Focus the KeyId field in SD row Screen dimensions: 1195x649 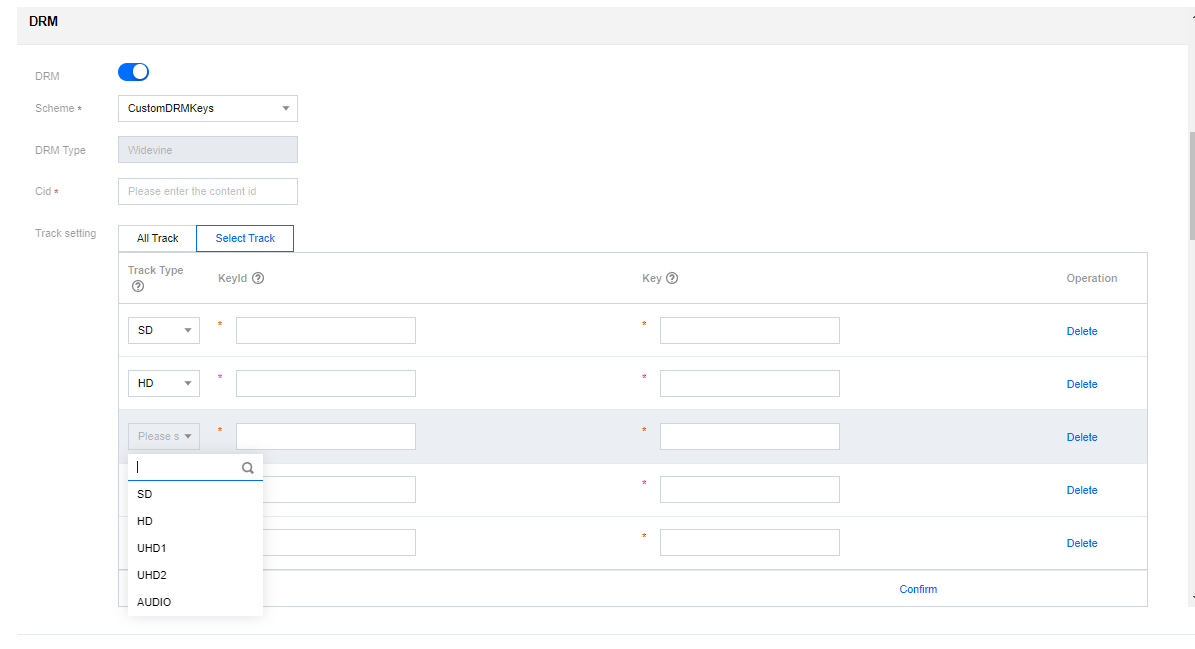(x=325, y=331)
